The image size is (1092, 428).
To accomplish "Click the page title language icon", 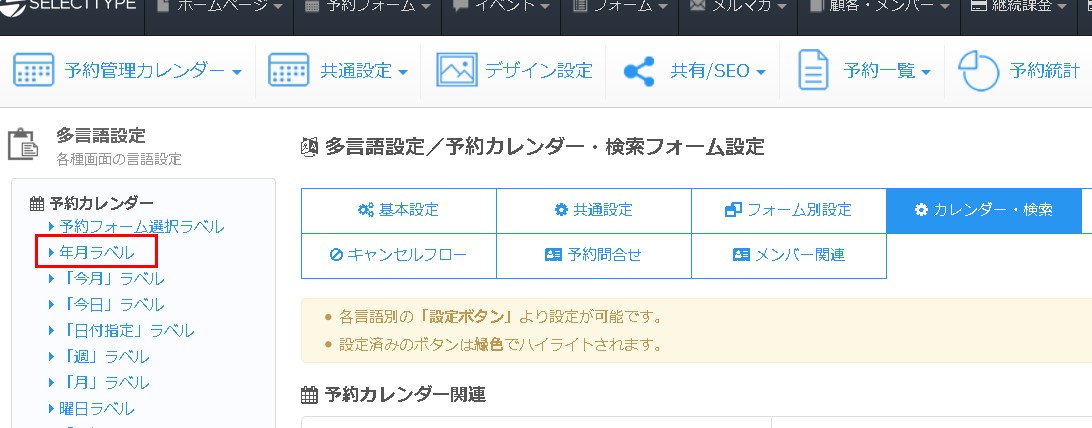I will 310,148.
